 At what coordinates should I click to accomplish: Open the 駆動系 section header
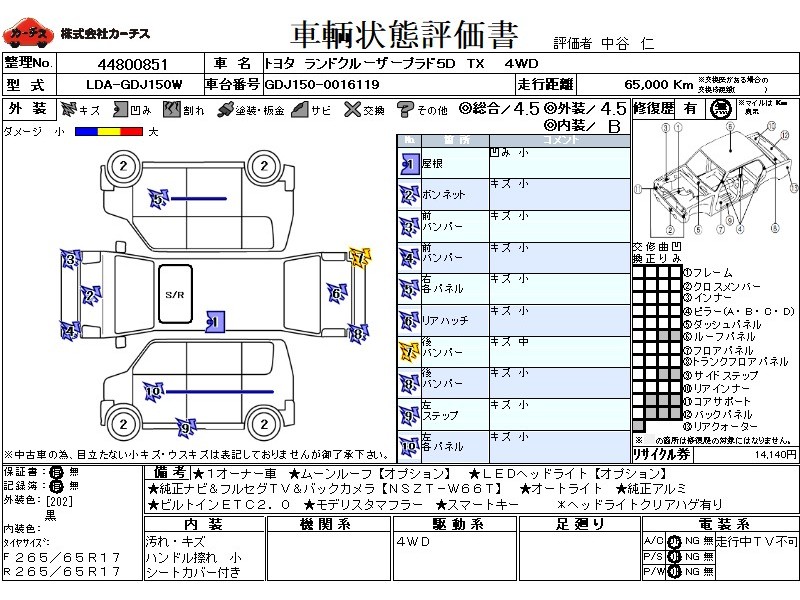coord(455,524)
